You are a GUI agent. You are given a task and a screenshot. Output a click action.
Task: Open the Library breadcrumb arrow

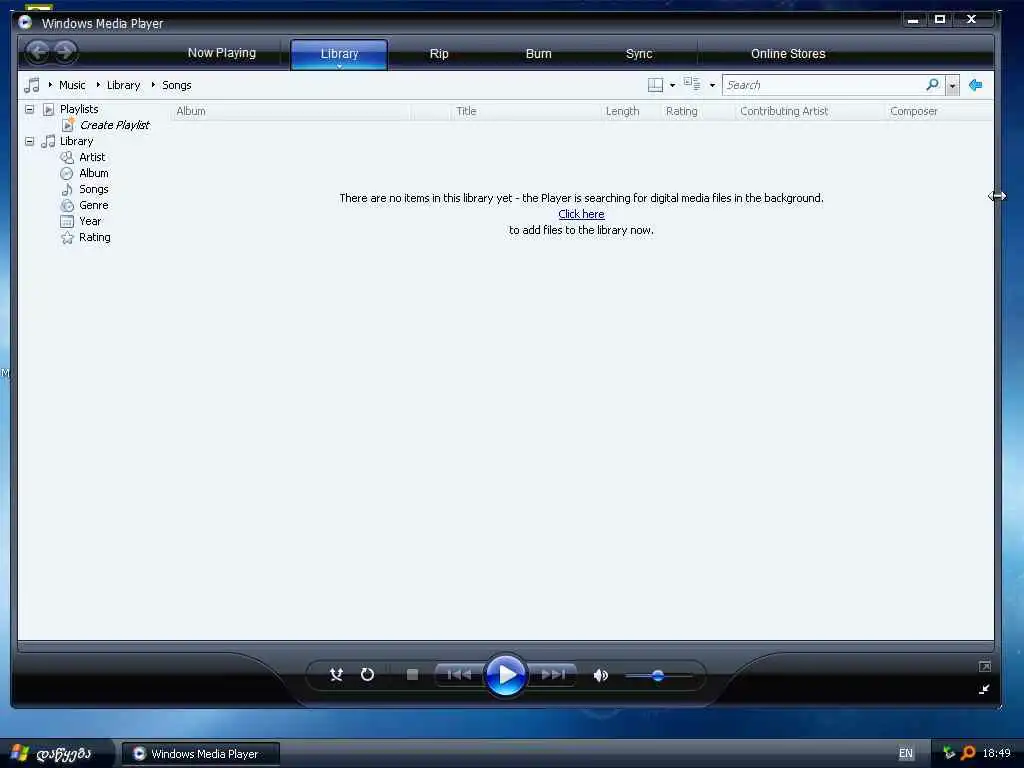(98, 85)
